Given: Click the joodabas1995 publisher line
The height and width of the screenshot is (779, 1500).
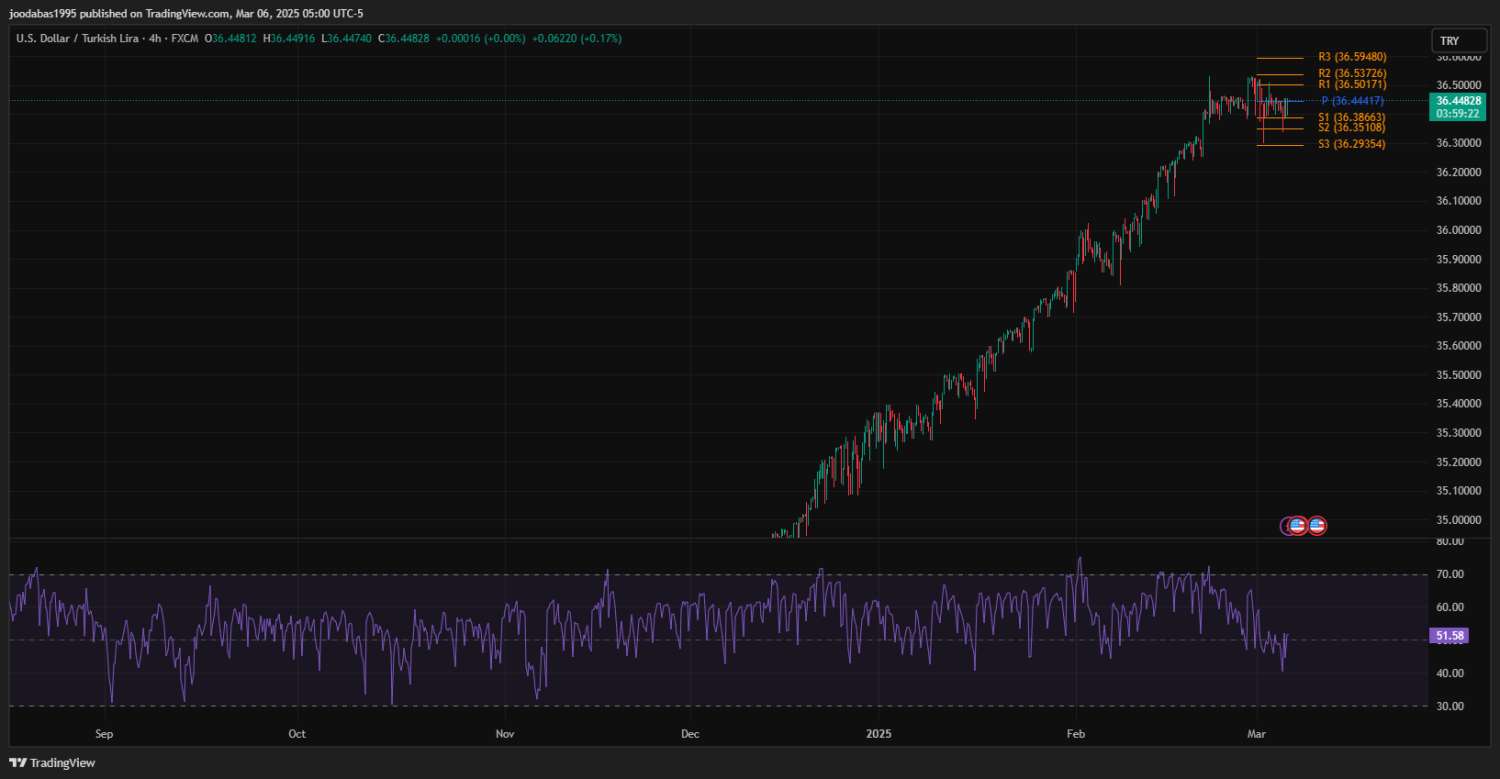Looking at the screenshot, I should [x=187, y=13].
